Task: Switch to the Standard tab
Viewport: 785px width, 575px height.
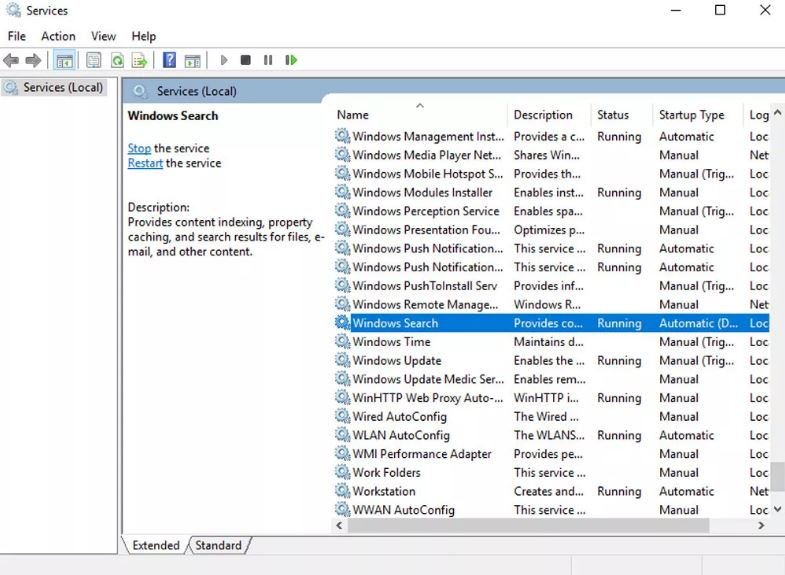Action: click(x=218, y=546)
